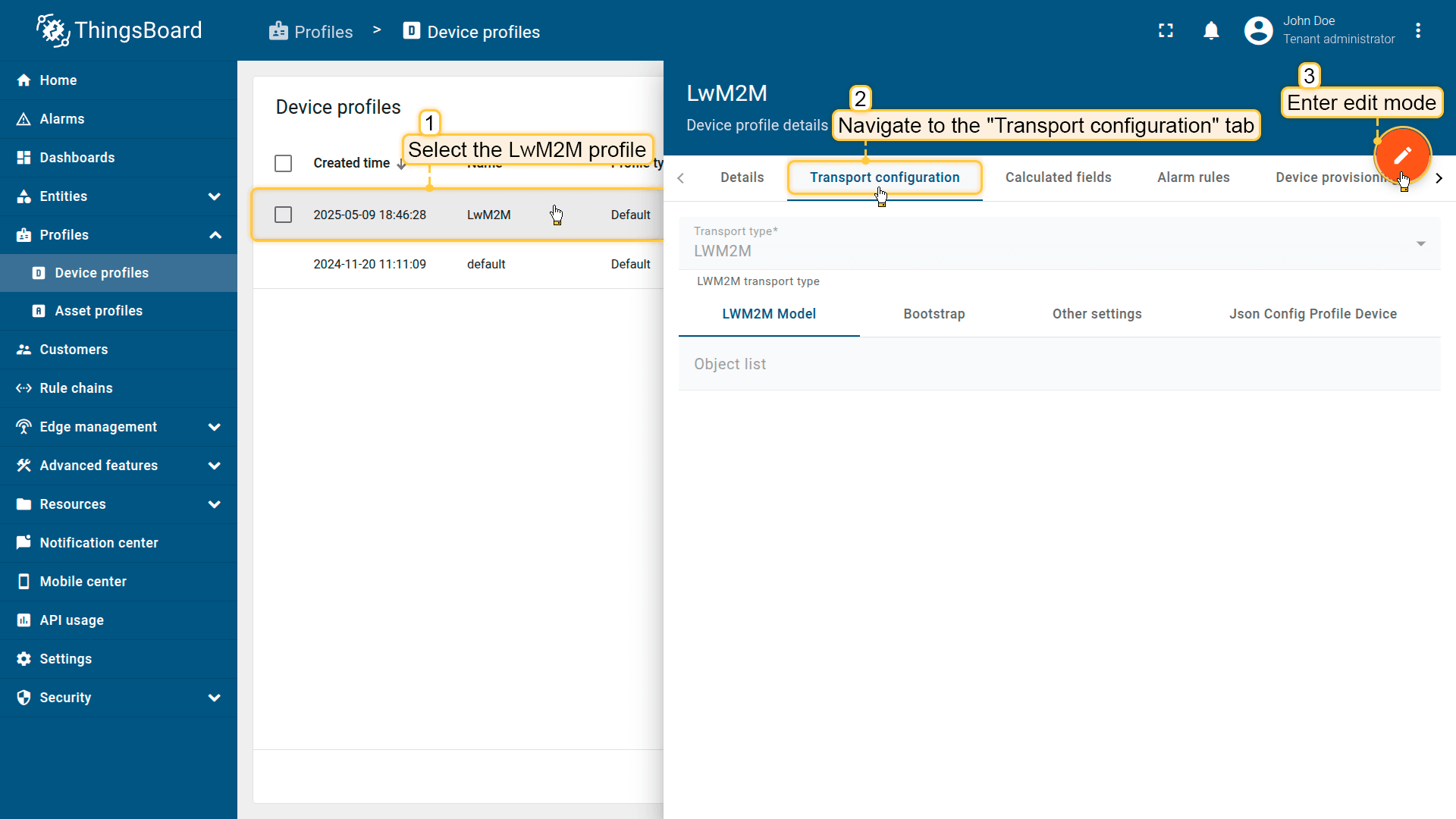Open Rule chains from sidebar
The image size is (1456, 819).
pyautogui.click(x=76, y=388)
